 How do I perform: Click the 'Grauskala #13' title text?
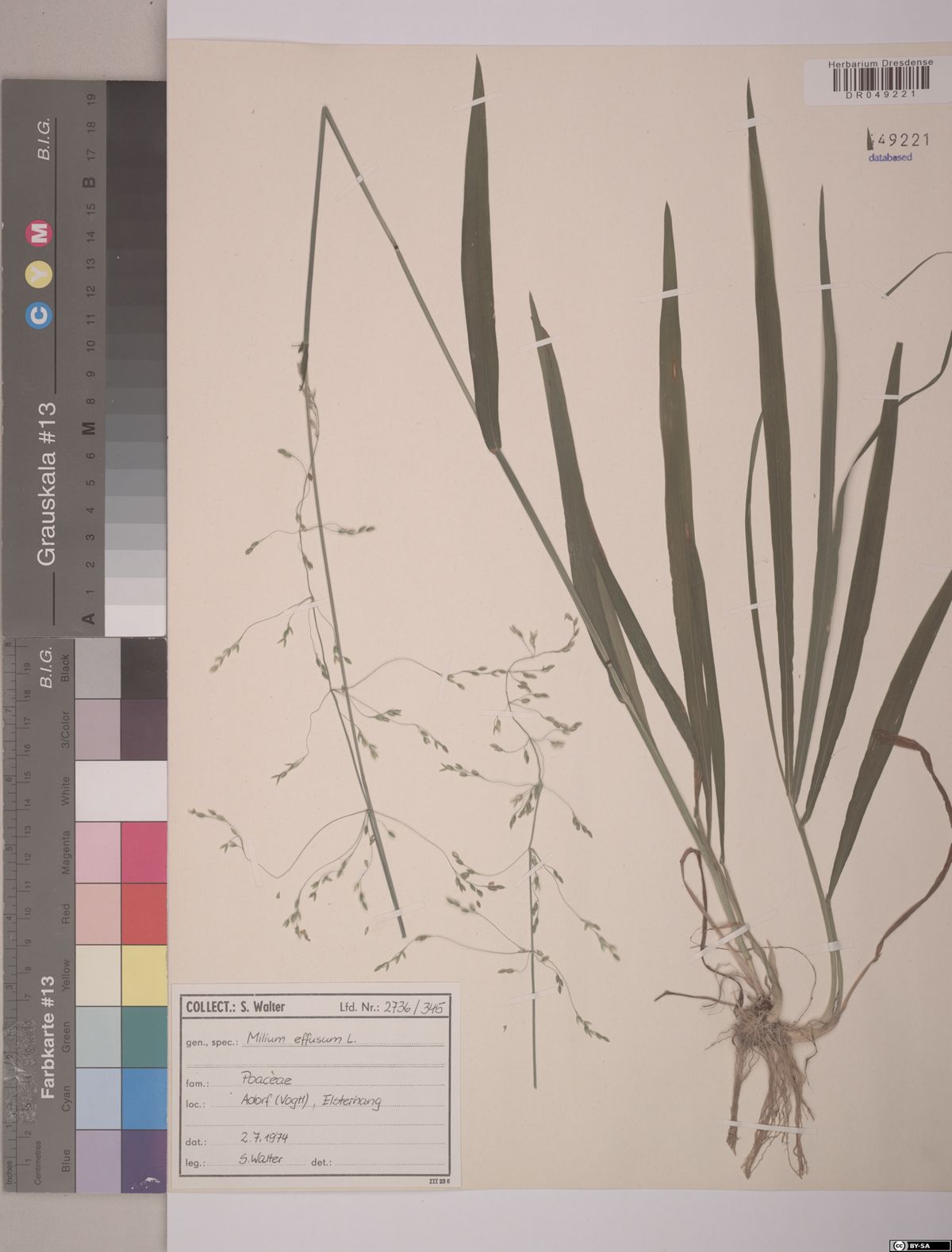tap(47, 483)
